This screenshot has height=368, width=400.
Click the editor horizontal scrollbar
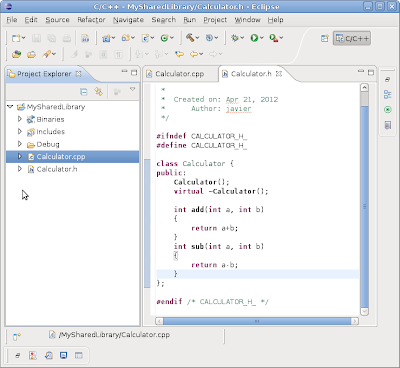[x=257, y=321]
